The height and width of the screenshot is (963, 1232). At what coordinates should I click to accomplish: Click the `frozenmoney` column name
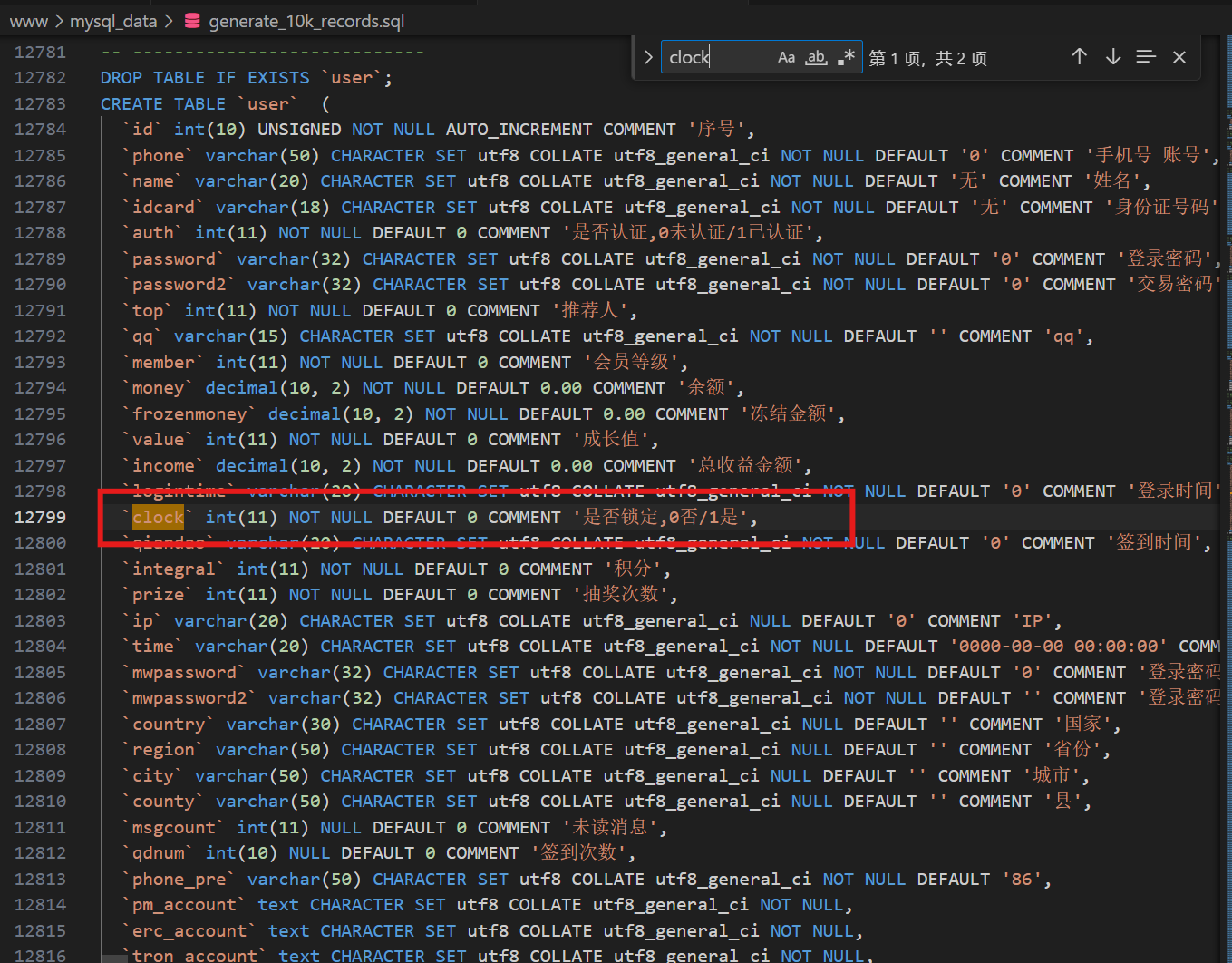(190, 413)
